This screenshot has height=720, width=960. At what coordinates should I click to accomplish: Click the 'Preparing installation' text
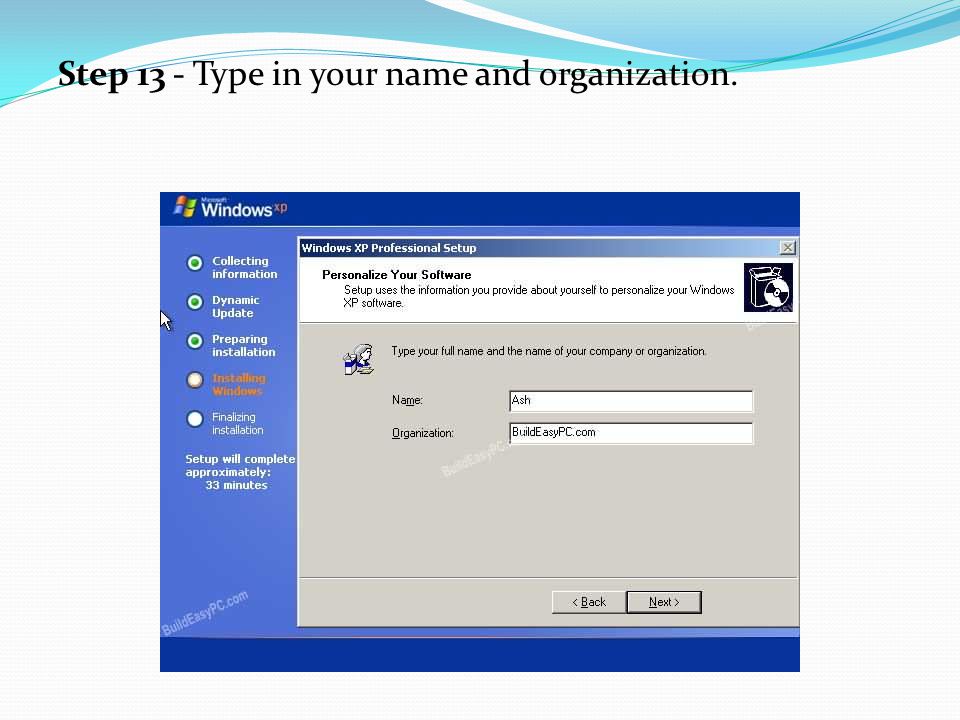244,345
